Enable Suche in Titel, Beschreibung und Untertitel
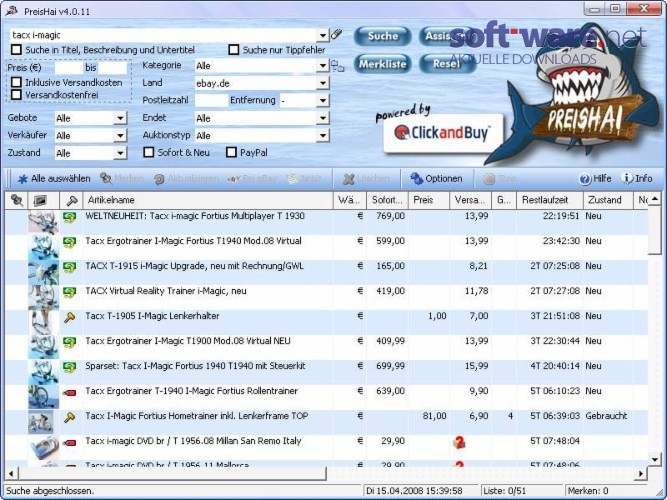 pos(17,50)
